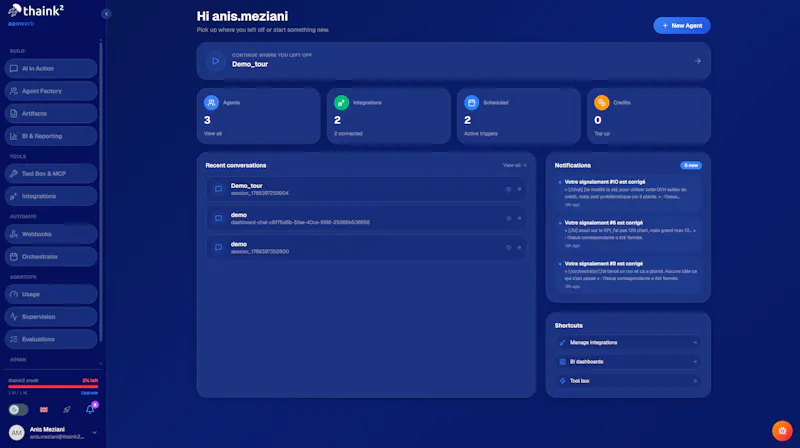
Task: Click the orange Credits coin icon
Action: pos(602,103)
